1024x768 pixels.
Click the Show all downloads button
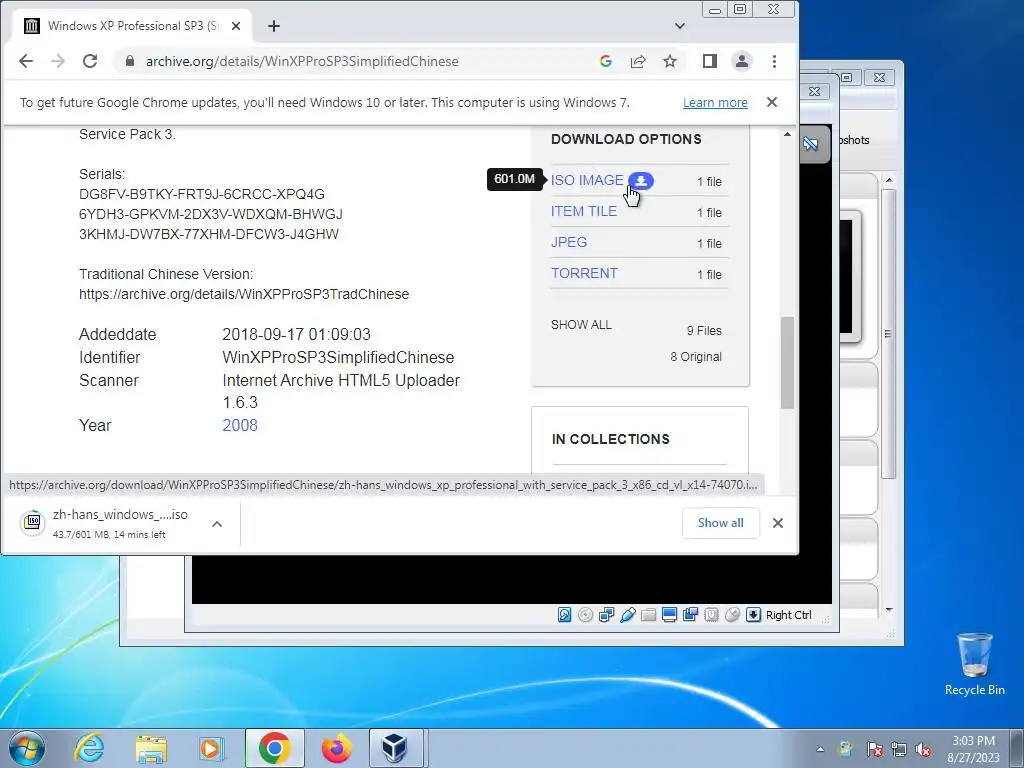(720, 523)
